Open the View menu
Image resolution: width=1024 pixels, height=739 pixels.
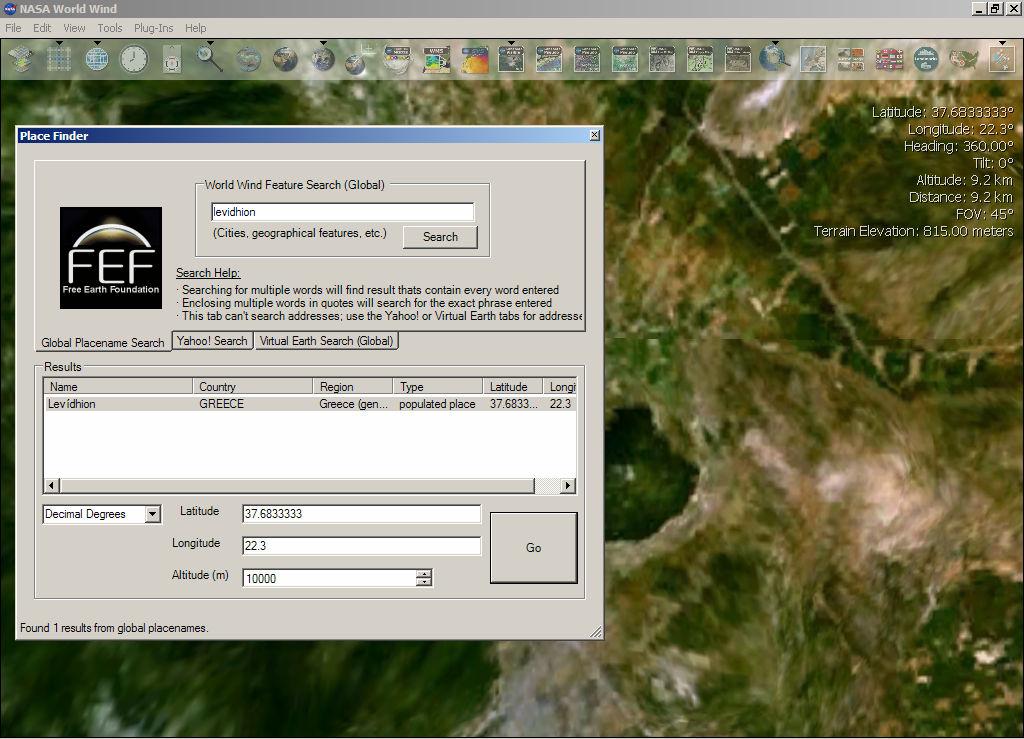(x=74, y=28)
